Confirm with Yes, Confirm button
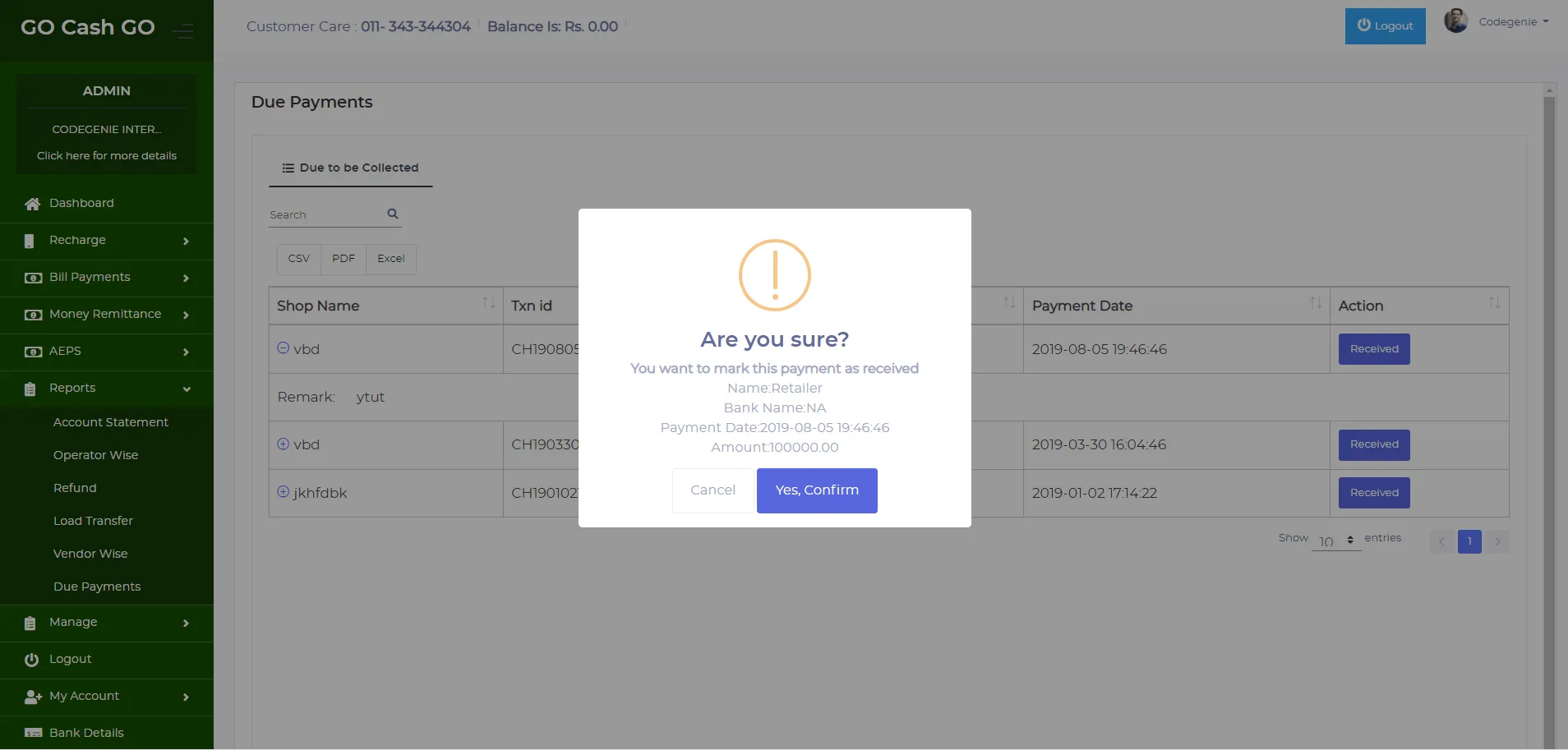1568x750 pixels. pos(817,490)
